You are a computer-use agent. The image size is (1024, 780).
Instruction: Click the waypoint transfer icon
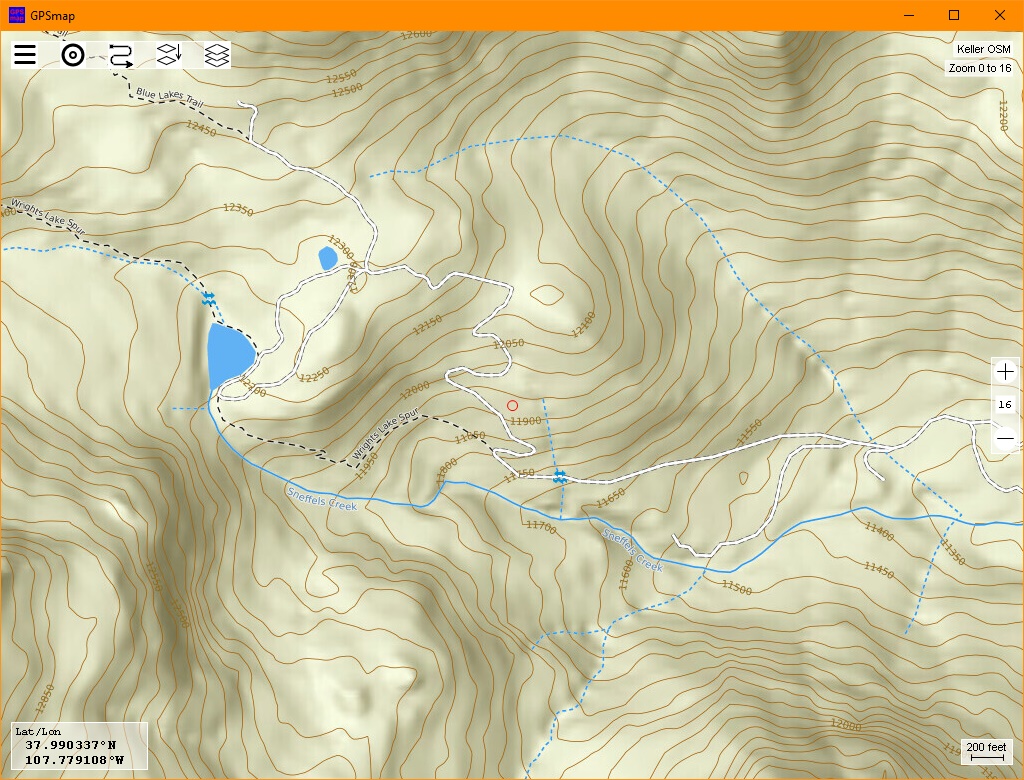(x=167, y=54)
